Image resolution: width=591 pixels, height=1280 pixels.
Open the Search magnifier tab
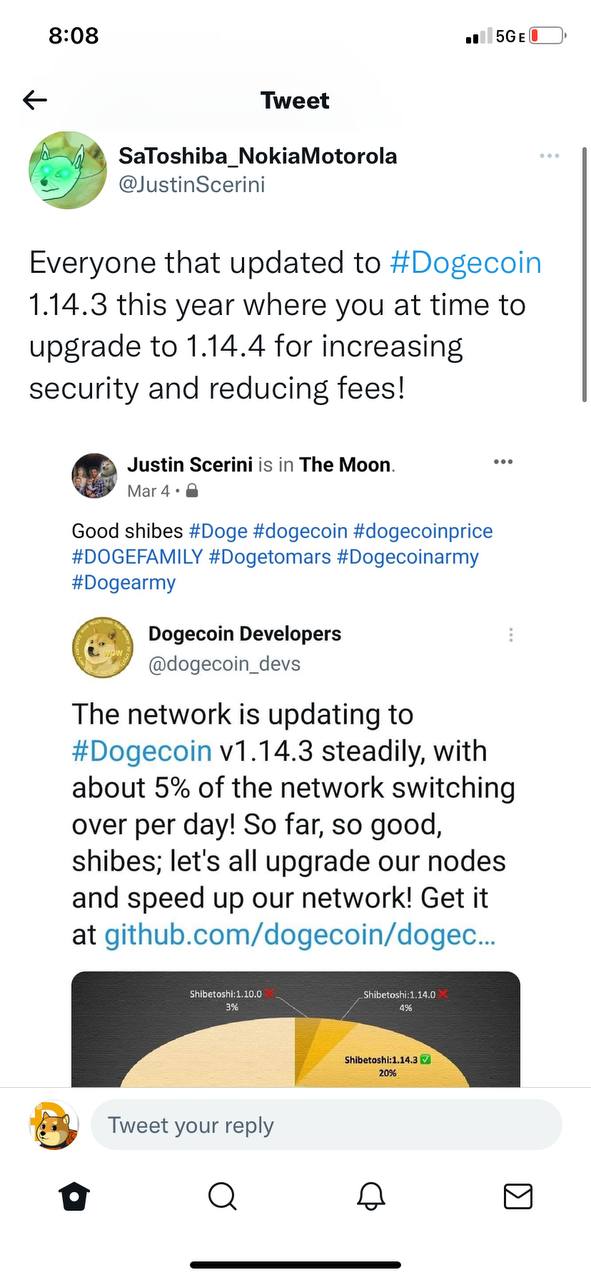pyautogui.click(x=222, y=1196)
